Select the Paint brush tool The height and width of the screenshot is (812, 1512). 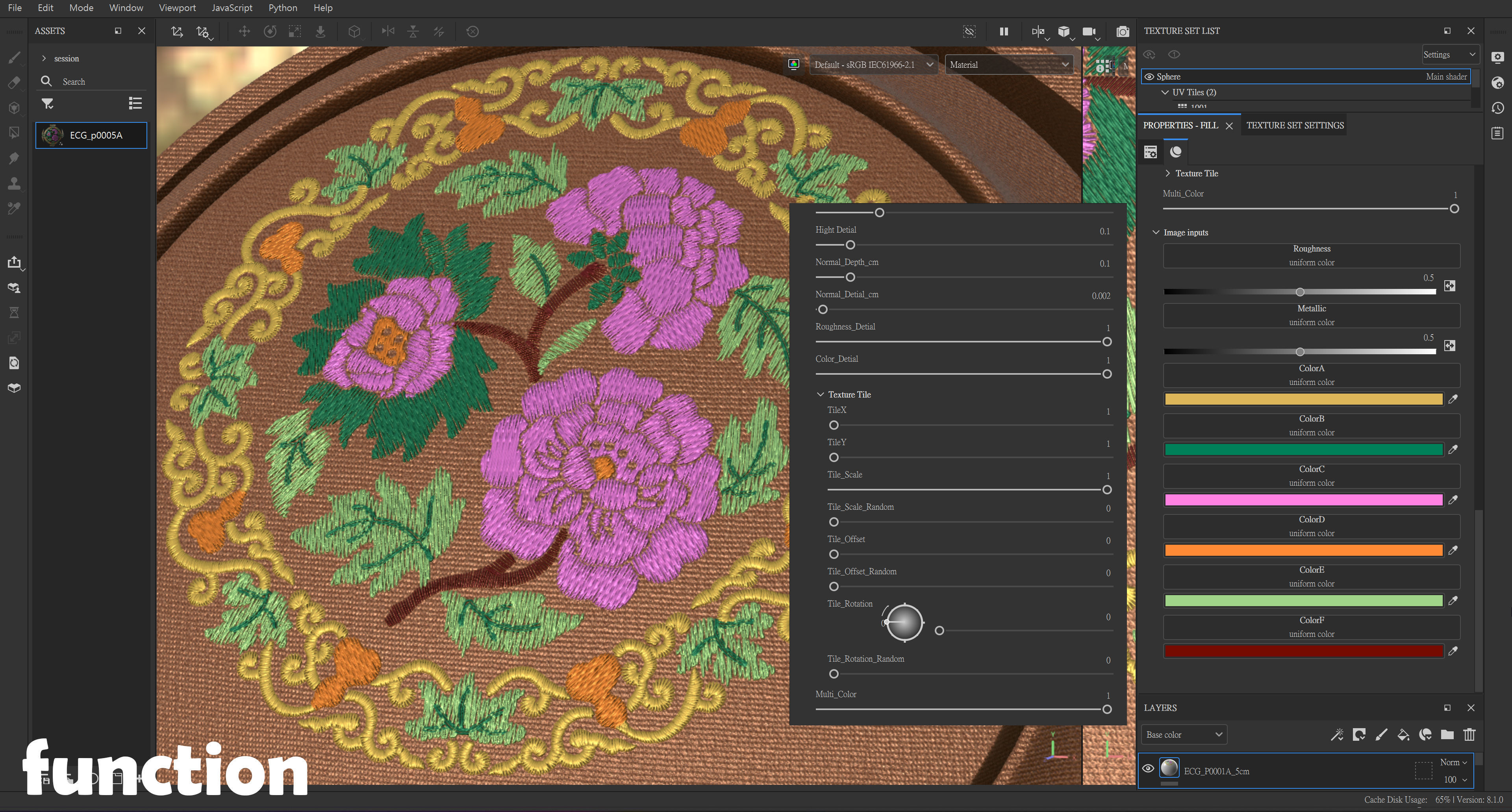pos(14,58)
